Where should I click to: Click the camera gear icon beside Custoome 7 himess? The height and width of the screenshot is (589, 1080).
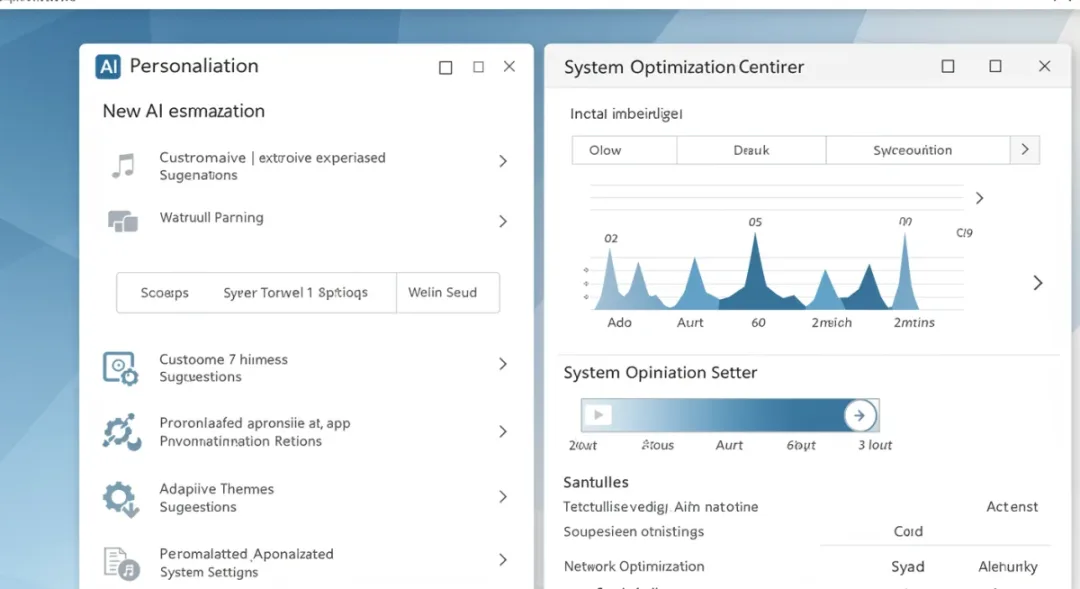pos(121,368)
